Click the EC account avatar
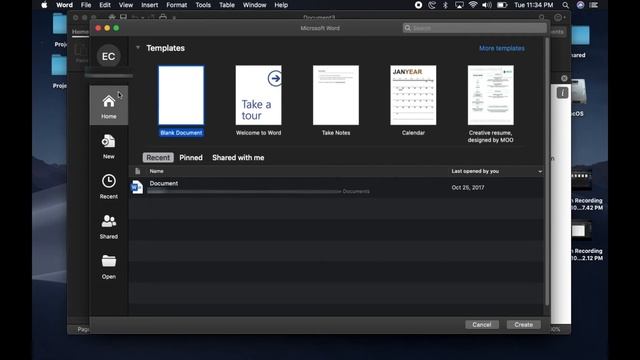Viewport: 640px width, 360px height. 108,56
